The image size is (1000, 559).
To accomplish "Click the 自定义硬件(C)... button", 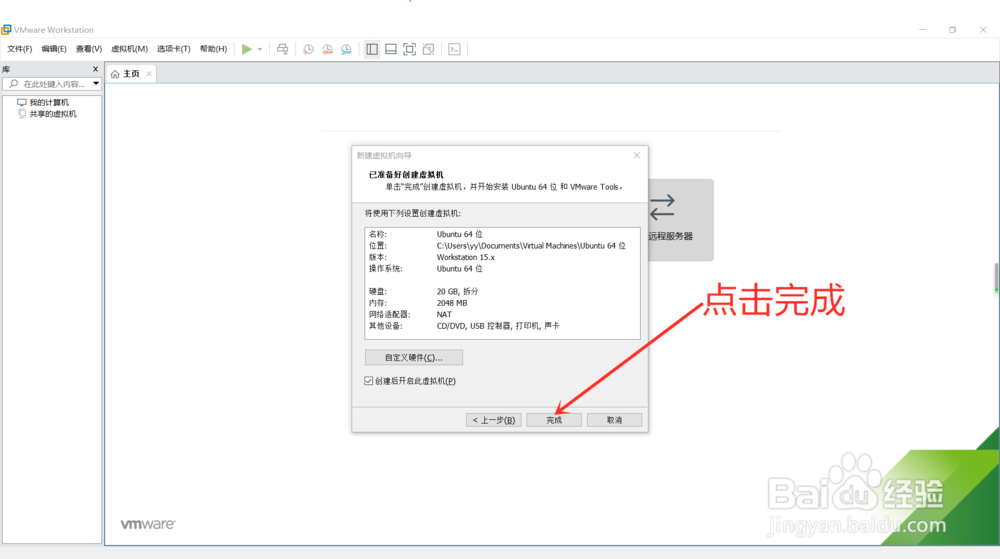I will tap(413, 358).
